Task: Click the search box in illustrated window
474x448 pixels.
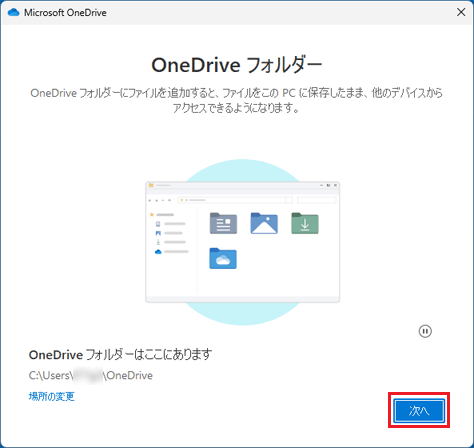Action: [x=317, y=200]
